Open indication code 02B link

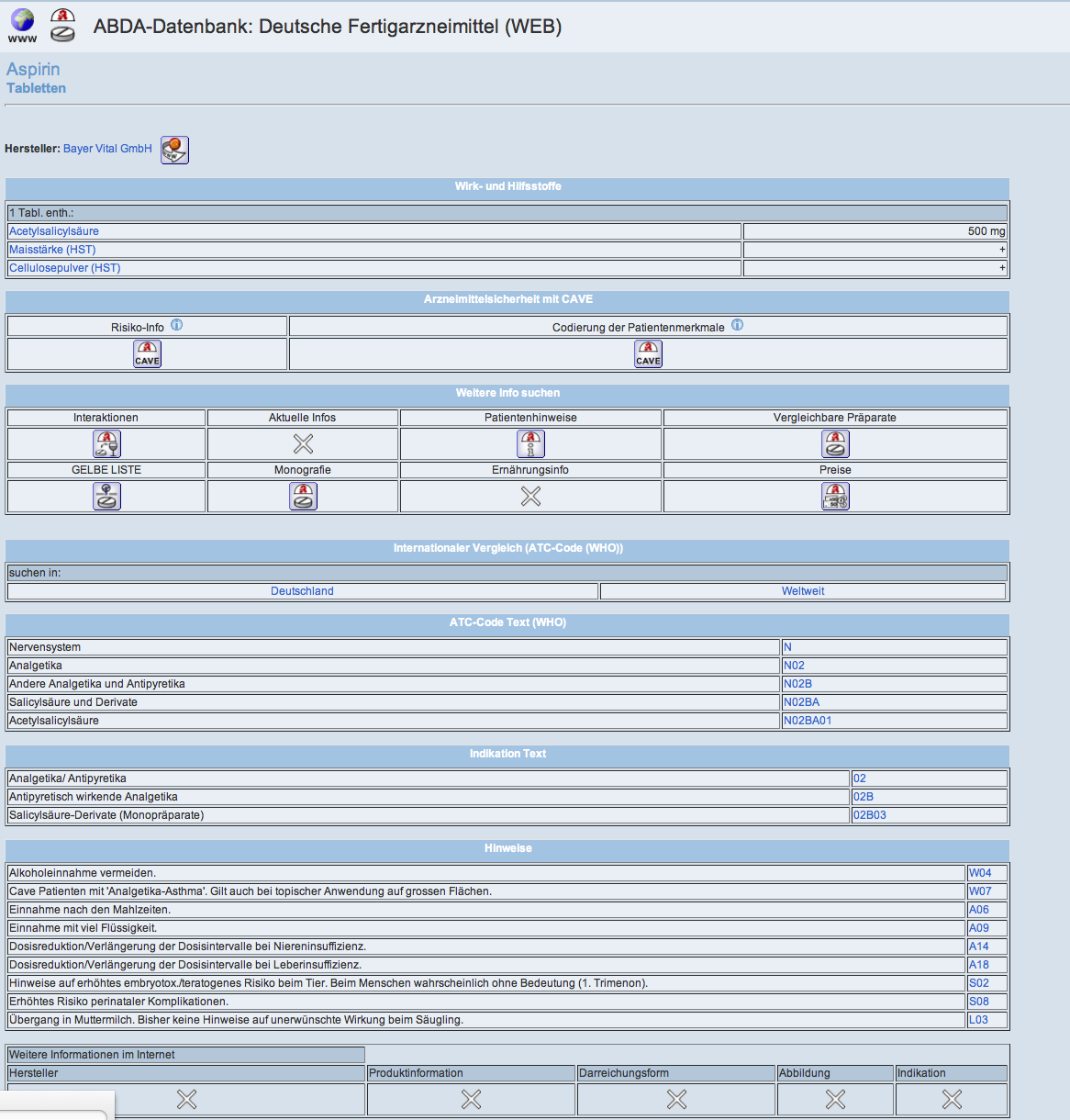864,797
